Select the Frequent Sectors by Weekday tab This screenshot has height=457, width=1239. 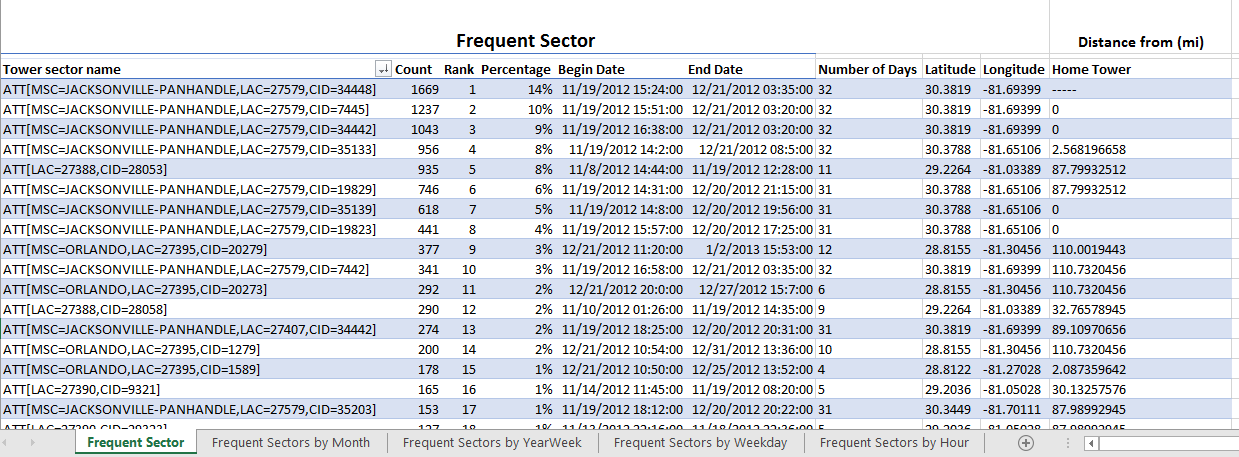700,443
